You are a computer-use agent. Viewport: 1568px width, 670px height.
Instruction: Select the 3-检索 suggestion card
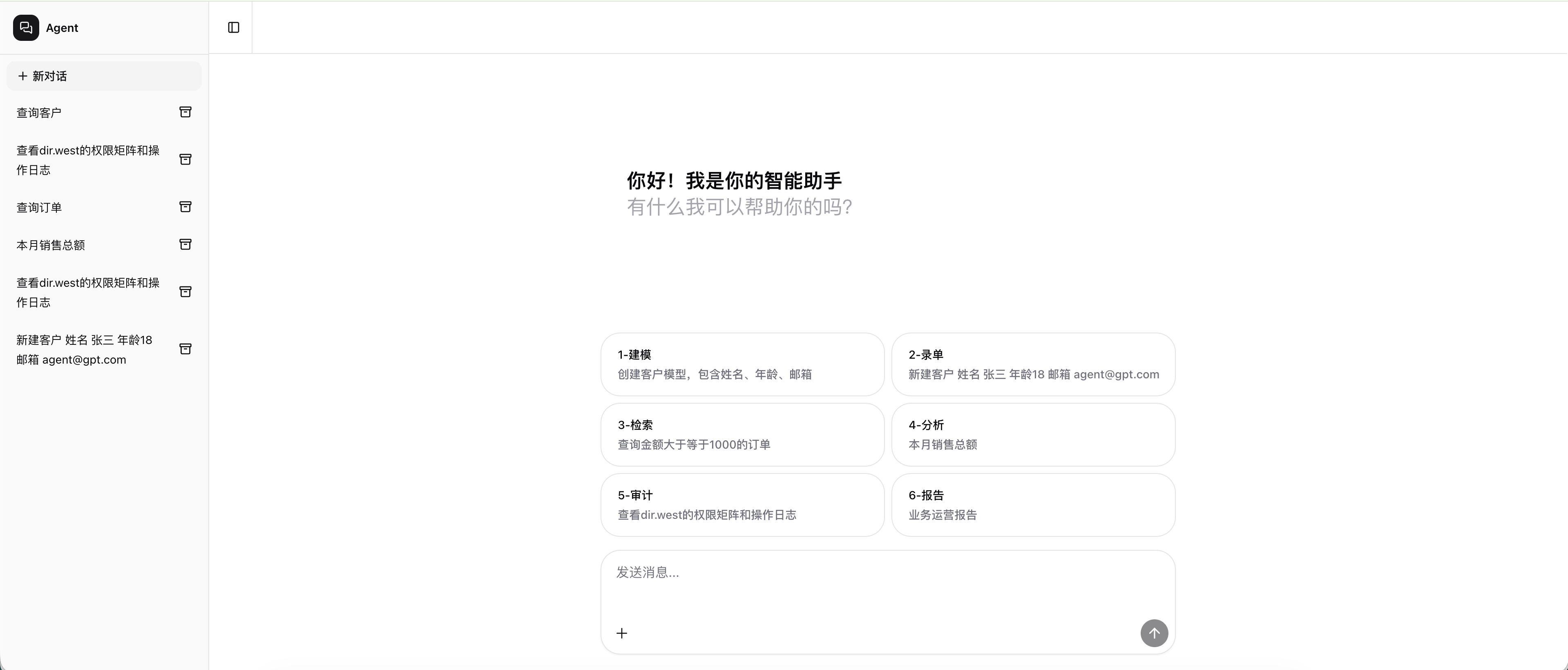click(x=741, y=435)
